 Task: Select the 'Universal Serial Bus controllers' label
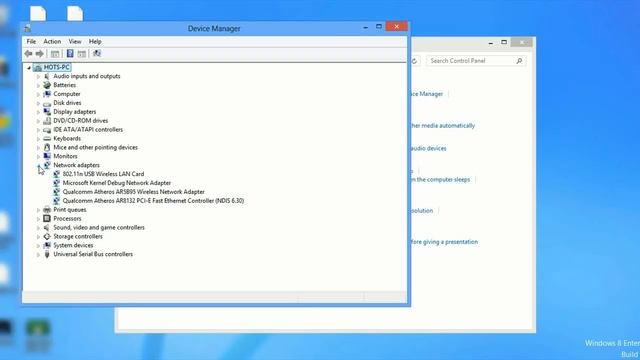pyautogui.click(x=93, y=254)
